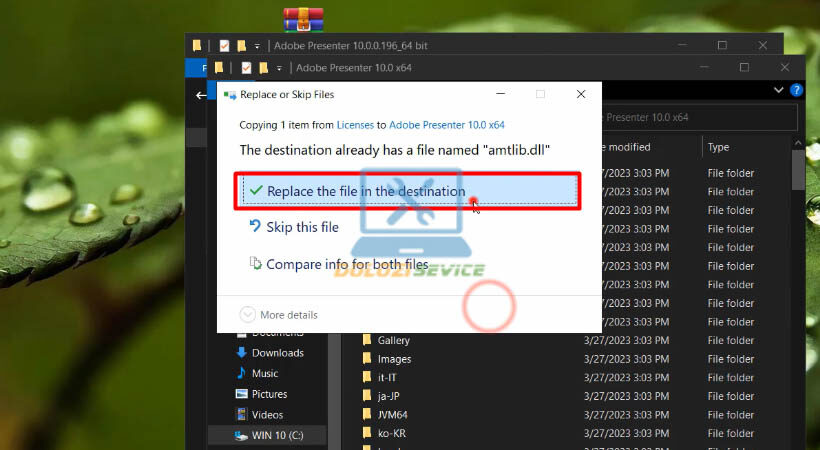The height and width of the screenshot is (450, 820).
Task: Expand the ribbon chevron beside help icon
Action: pos(779,90)
